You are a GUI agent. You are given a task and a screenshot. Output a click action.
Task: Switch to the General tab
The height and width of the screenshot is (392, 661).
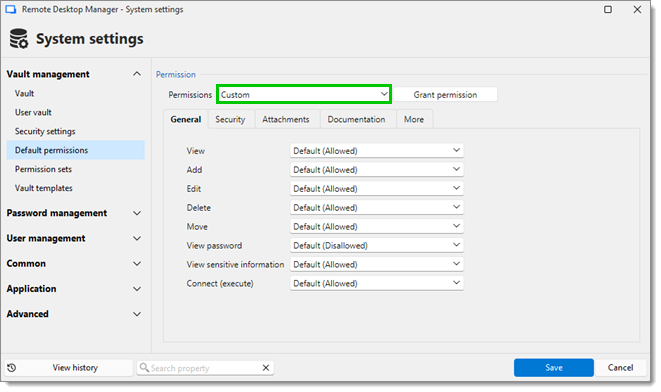(185, 119)
